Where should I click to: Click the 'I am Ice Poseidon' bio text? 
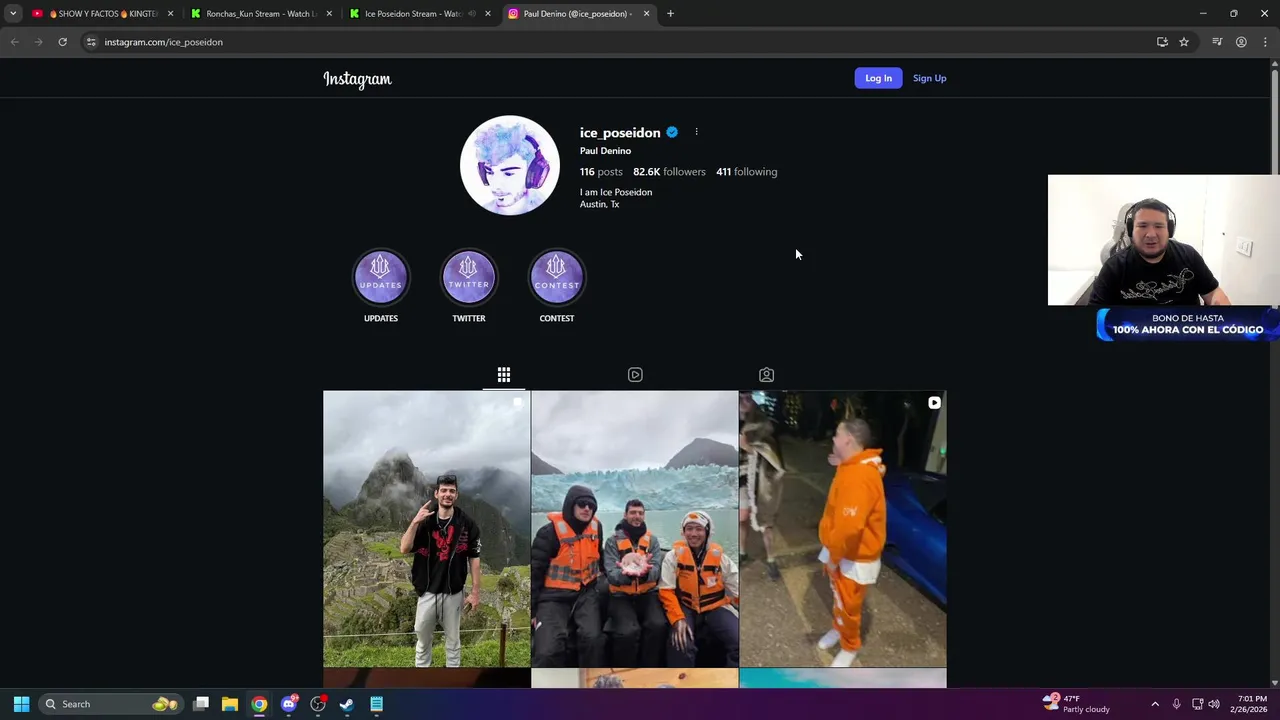click(616, 192)
